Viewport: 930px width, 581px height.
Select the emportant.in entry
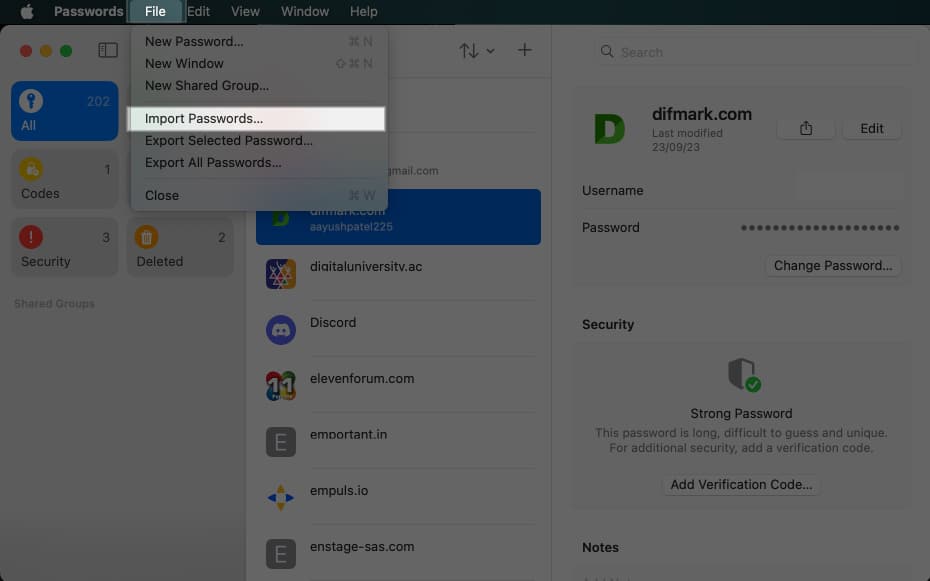[x=399, y=441]
